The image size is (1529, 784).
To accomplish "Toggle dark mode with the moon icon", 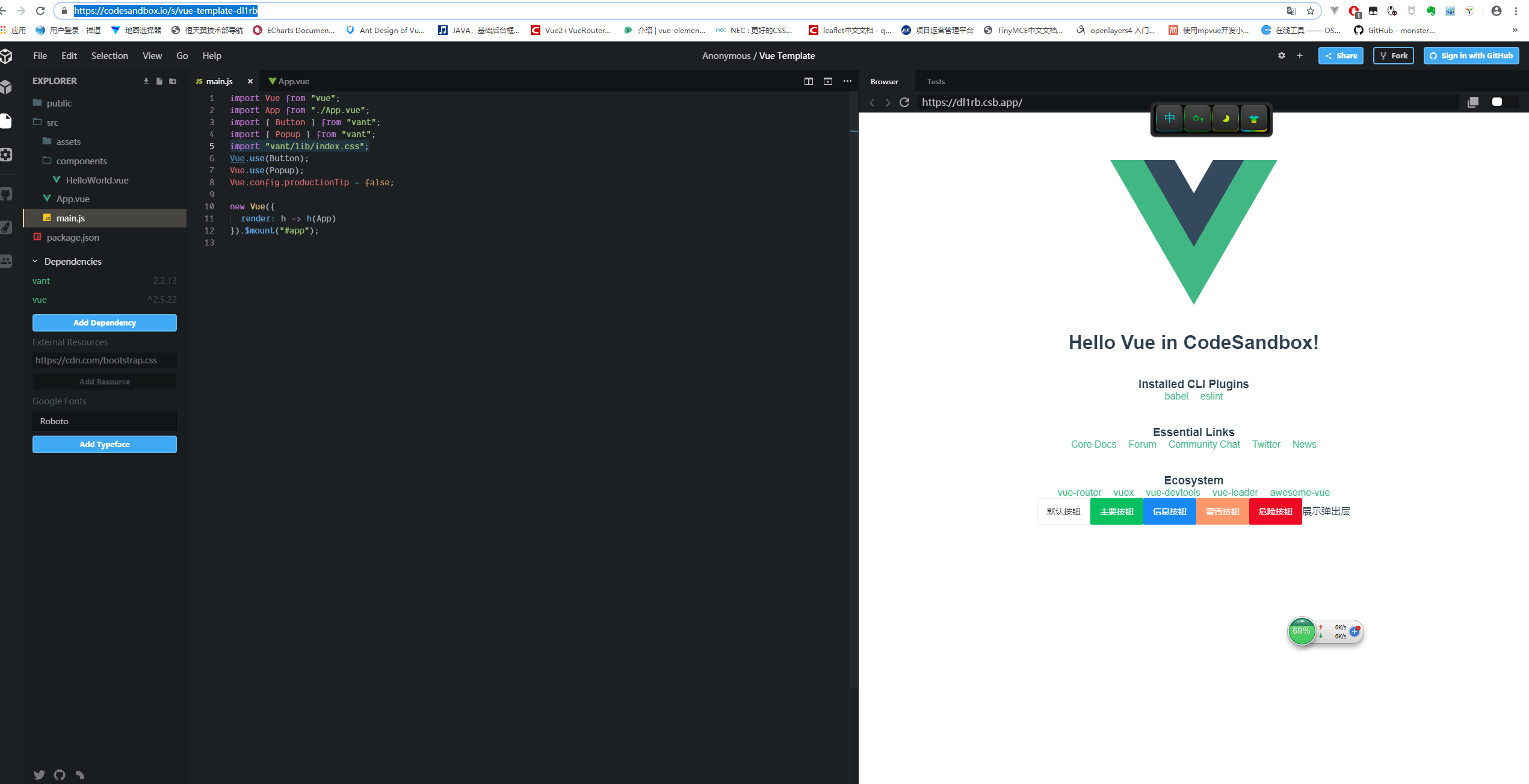I will tap(1225, 118).
